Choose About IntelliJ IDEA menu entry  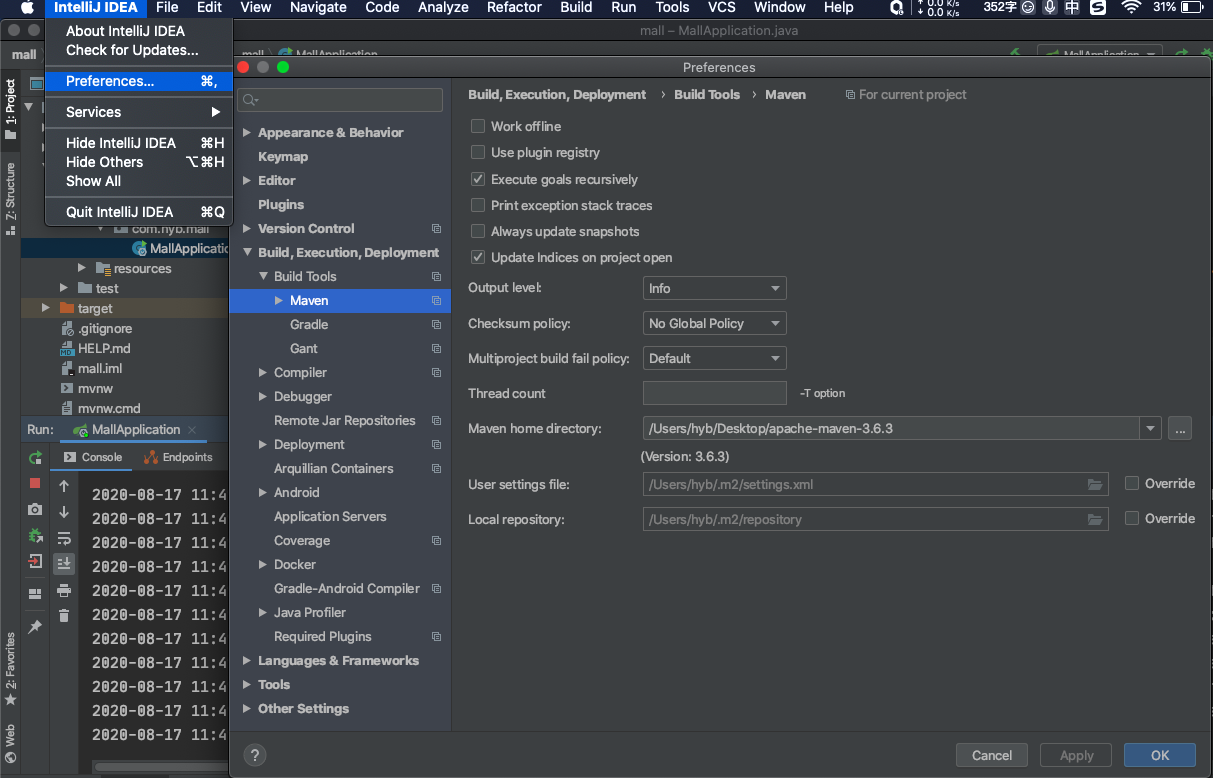tap(139, 31)
